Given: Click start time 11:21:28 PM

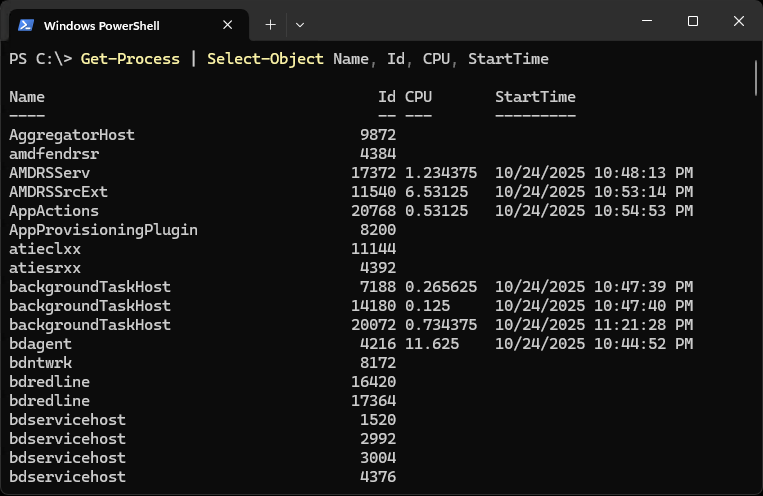Looking at the screenshot, I should [x=643, y=325].
